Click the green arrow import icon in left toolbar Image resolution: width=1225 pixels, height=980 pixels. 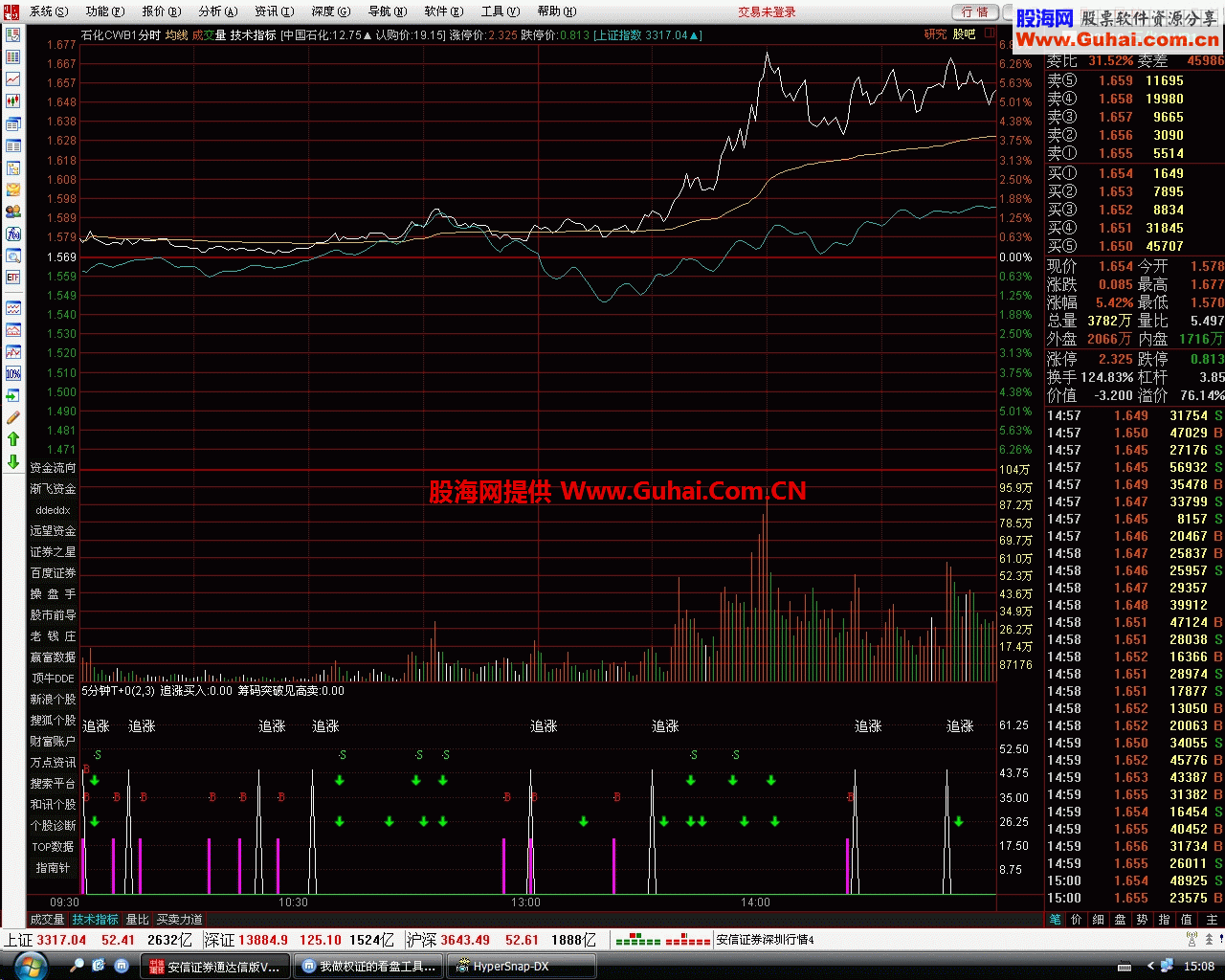click(x=13, y=395)
